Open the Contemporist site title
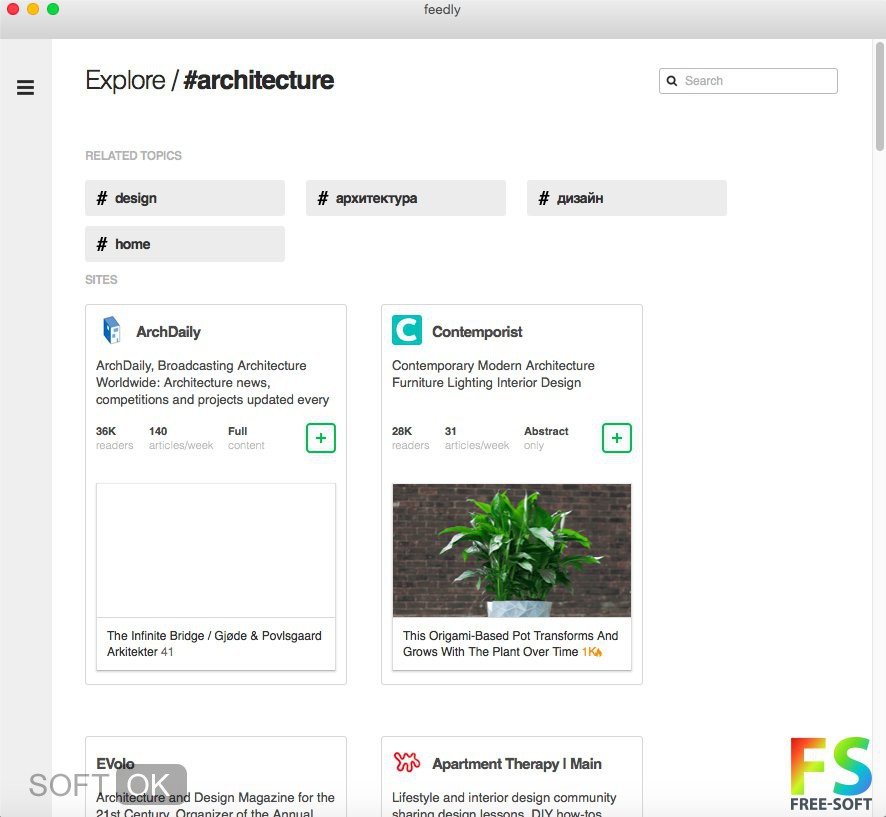 [477, 332]
